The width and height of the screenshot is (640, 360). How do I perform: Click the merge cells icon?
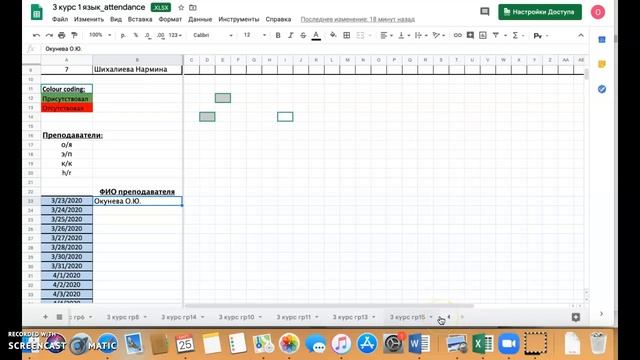[360, 36]
